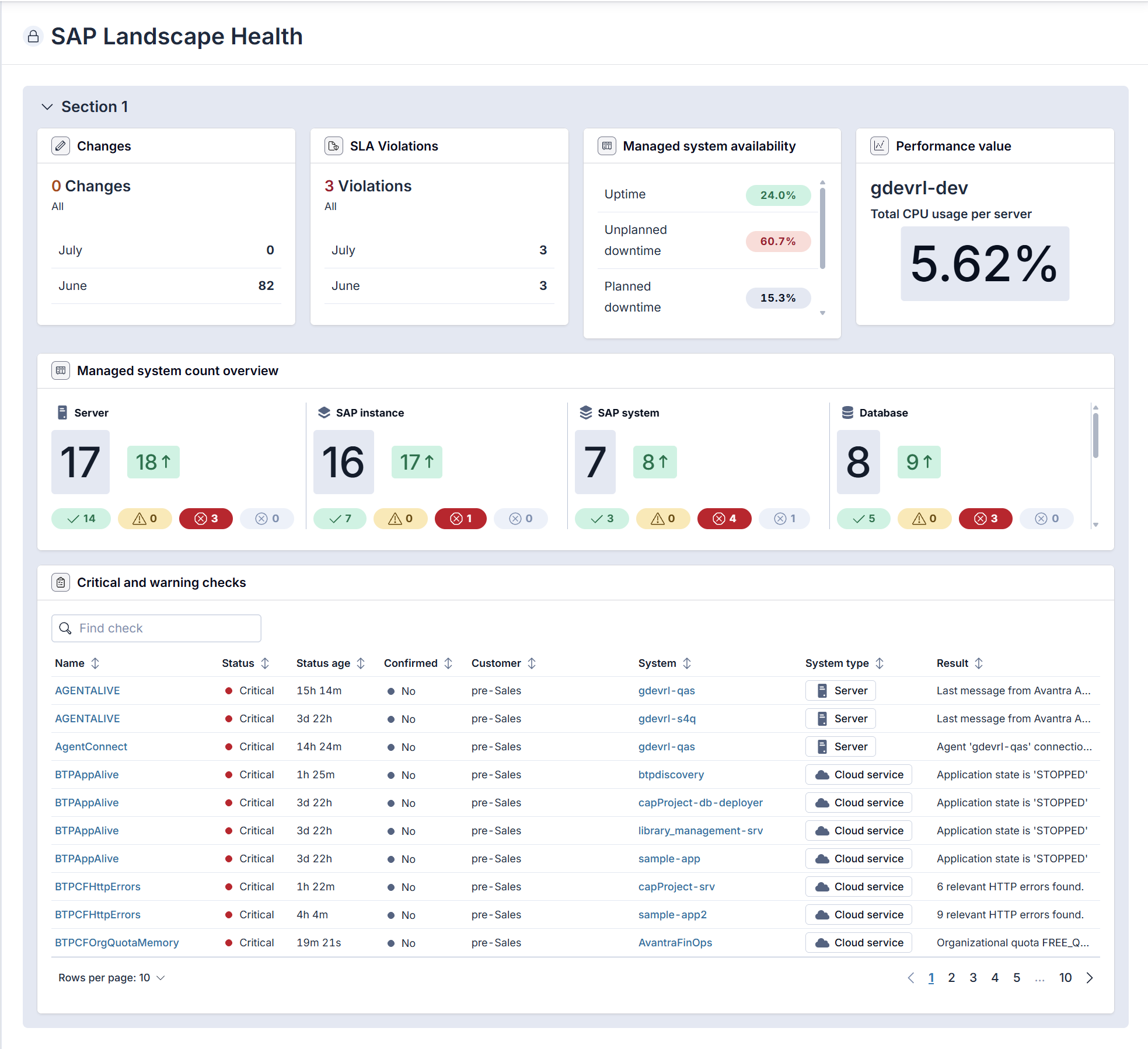
Task: Click the Changes pencil icon
Action: tap(61, 146)
